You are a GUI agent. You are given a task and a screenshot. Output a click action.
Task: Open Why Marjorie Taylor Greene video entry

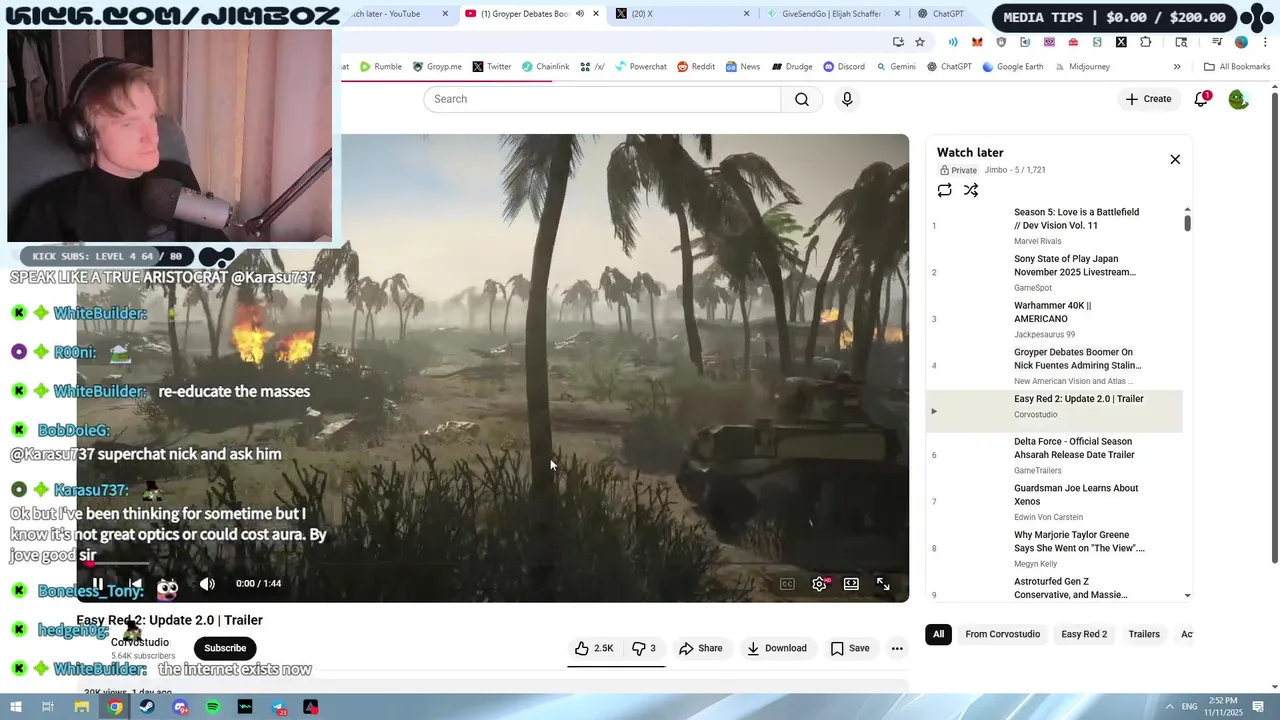point(1055,548)
